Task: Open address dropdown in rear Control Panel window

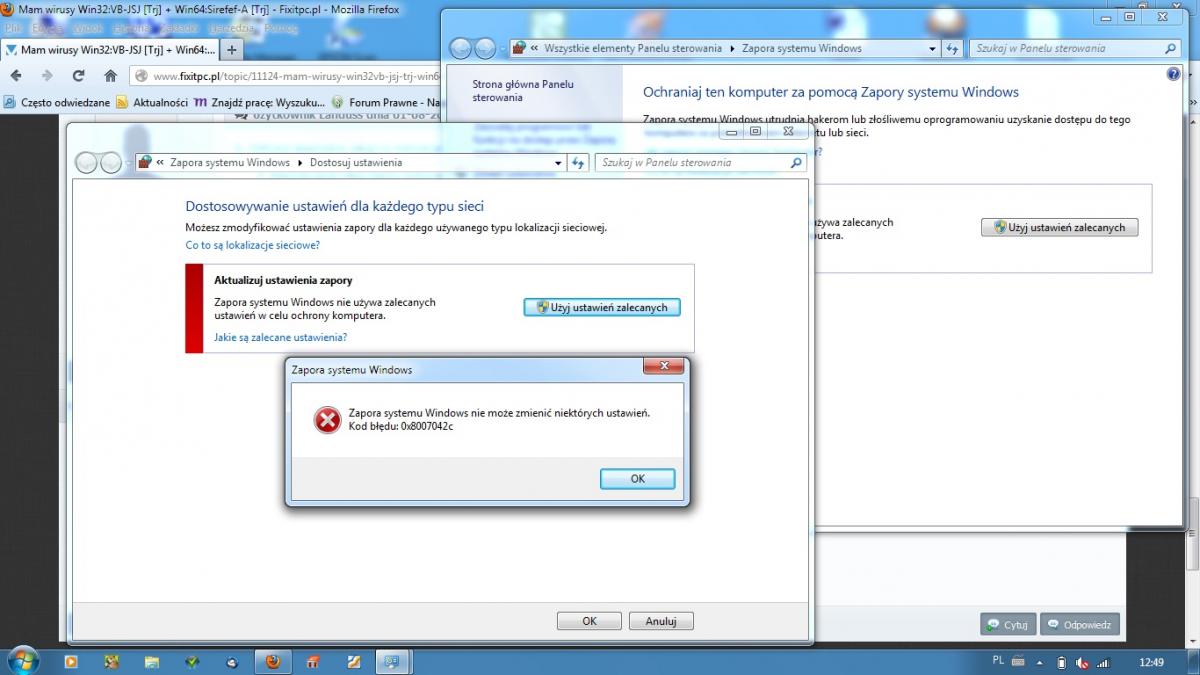Action: pyautogui.click(x=932, y=48)
